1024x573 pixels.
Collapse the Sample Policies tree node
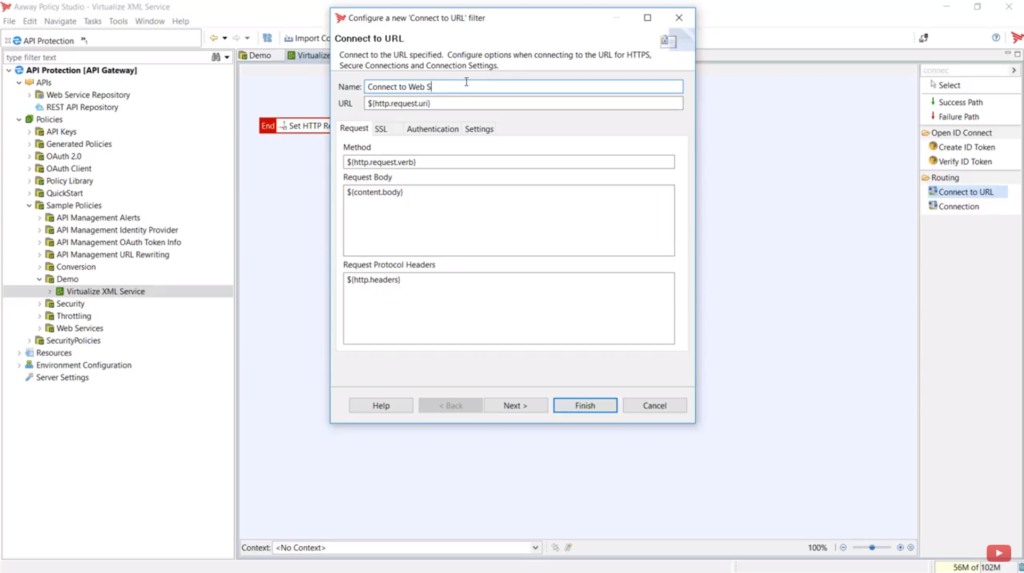[x=30, y=206]
